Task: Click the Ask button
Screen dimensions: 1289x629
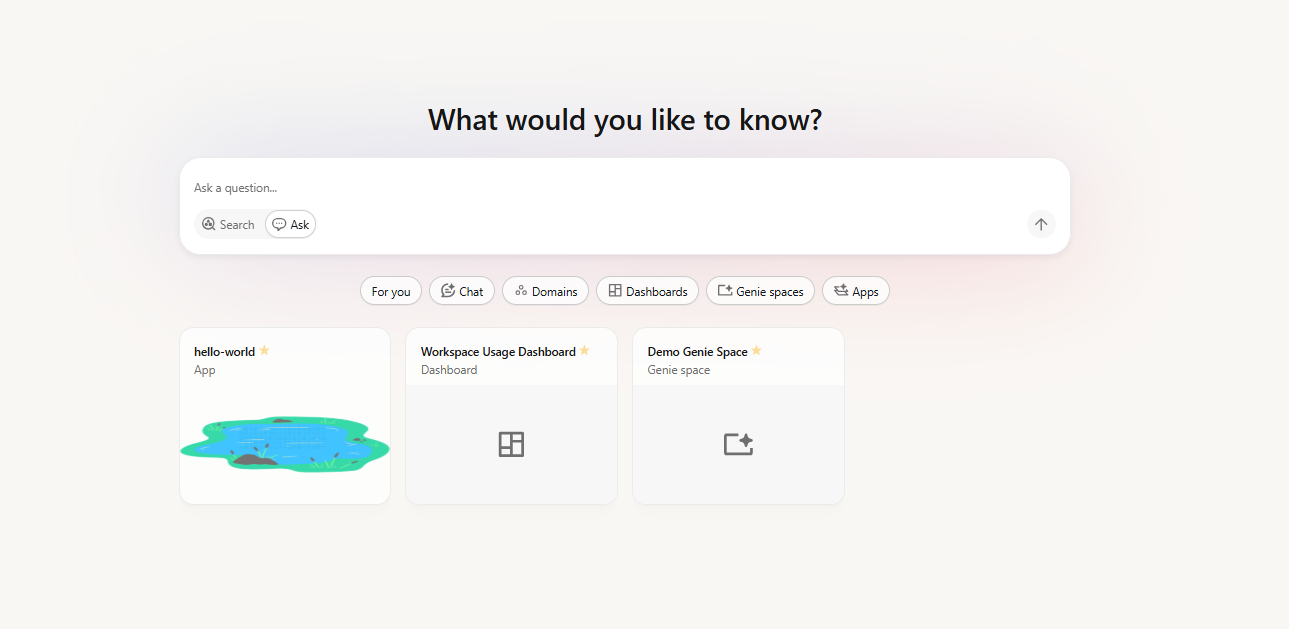Action: click(x=290, y=224)
